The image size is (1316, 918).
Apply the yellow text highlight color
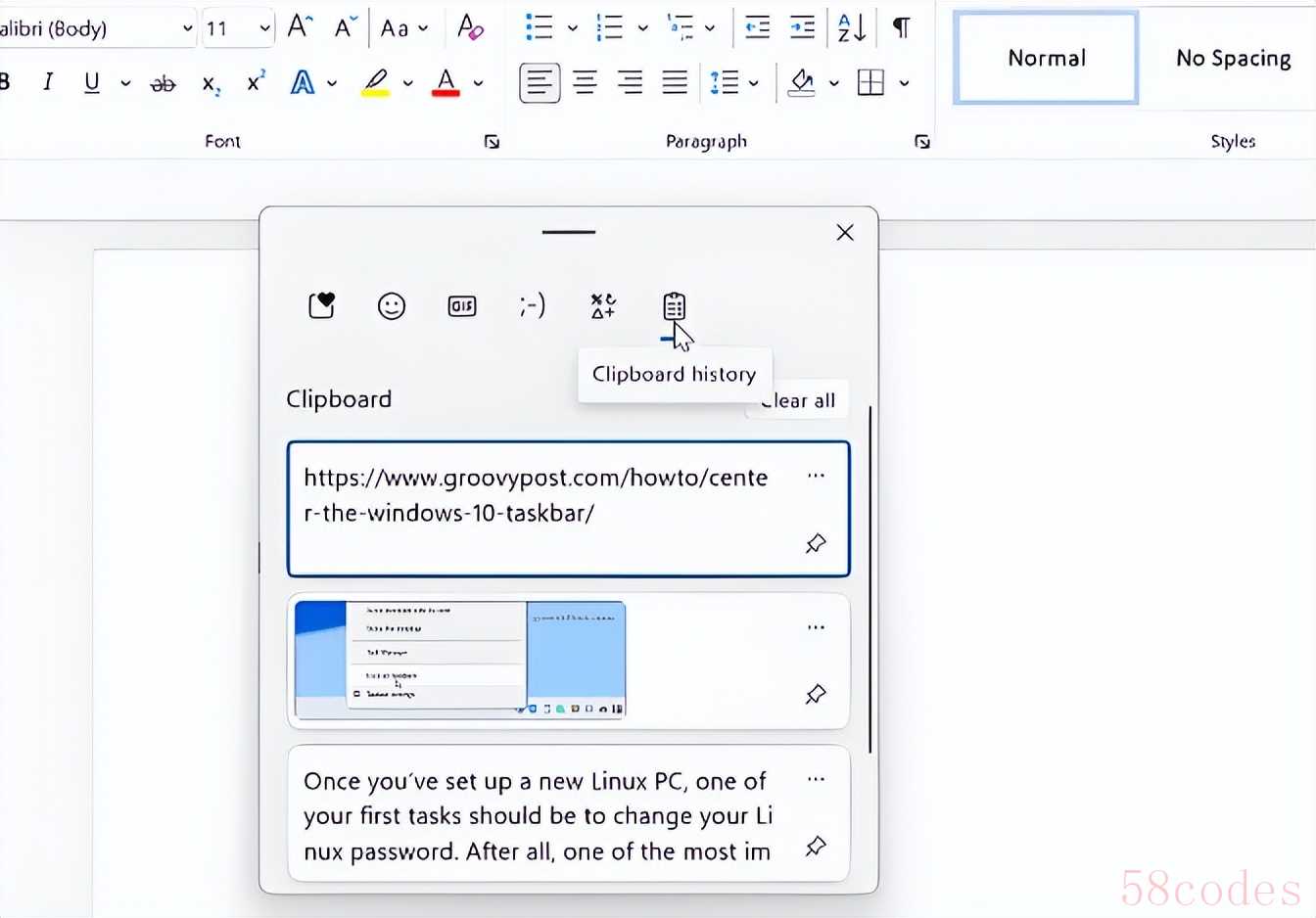(376, 82)
